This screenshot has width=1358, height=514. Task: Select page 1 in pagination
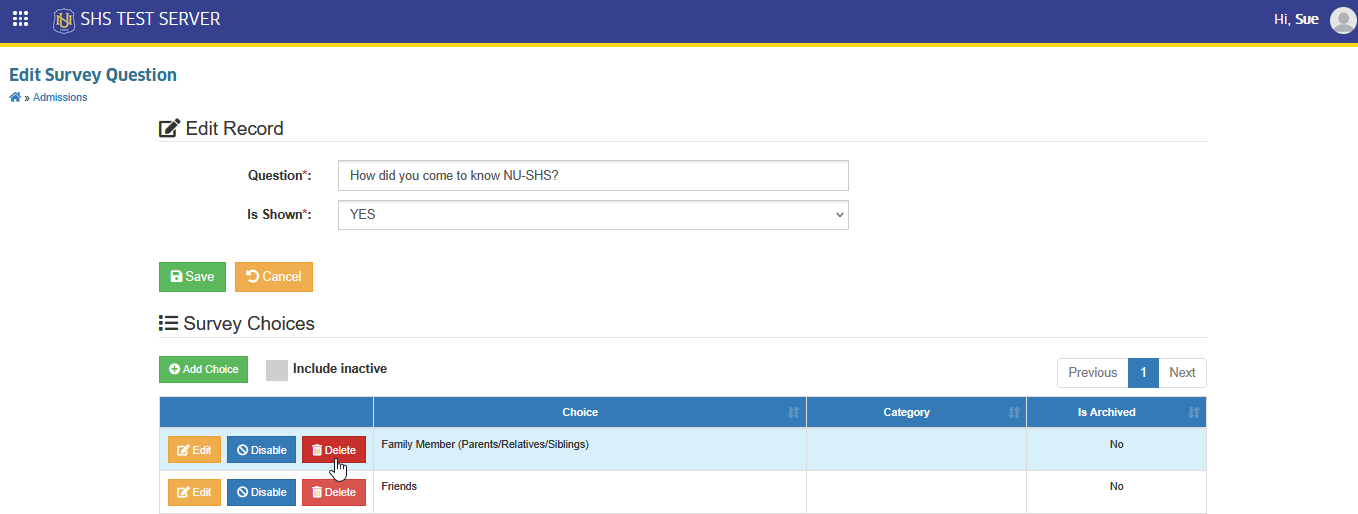1143,372
